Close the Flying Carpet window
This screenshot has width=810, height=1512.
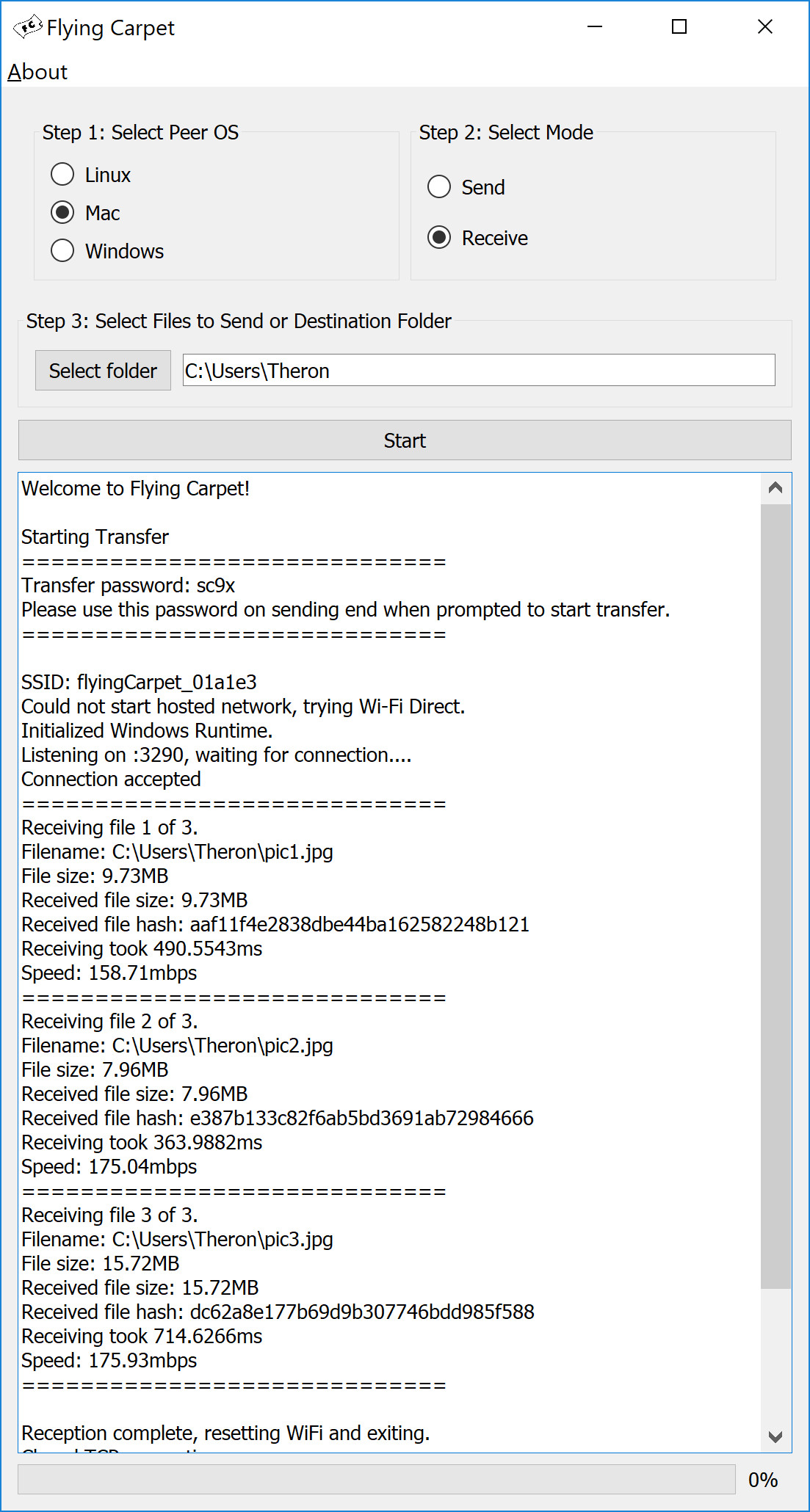(765, 27)
